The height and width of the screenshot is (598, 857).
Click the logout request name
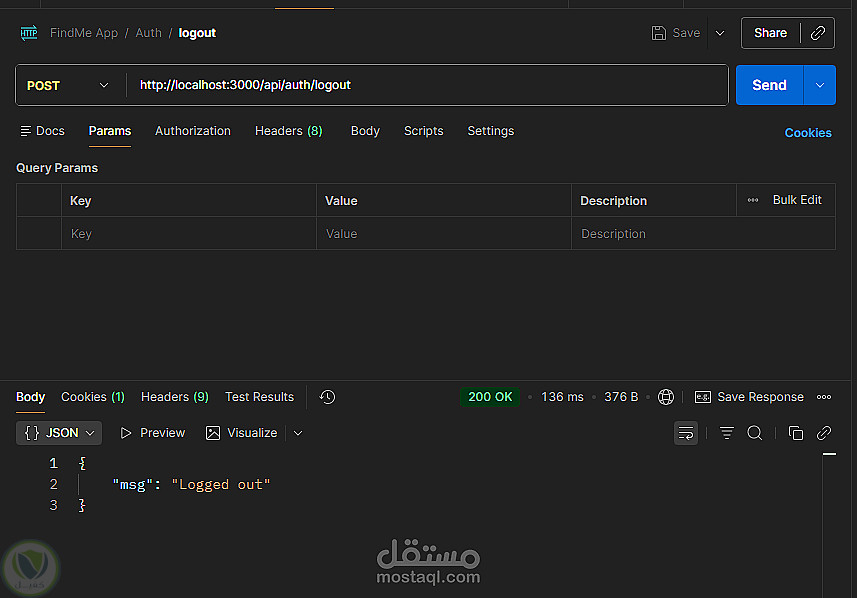pos(197,33)
